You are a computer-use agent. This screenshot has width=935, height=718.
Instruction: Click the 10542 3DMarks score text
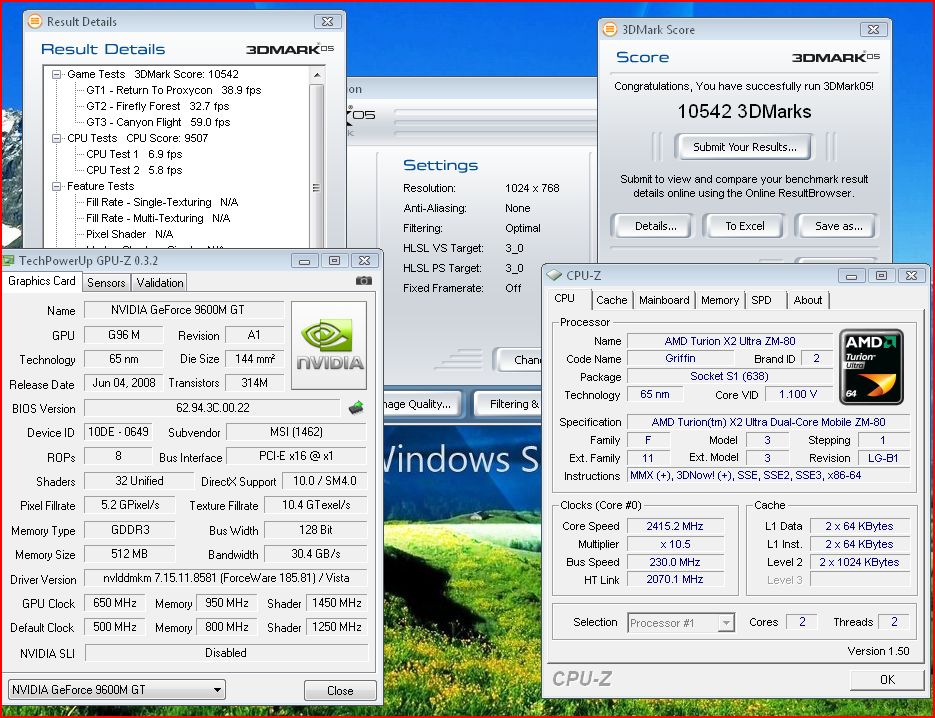(x=744, y=112)
